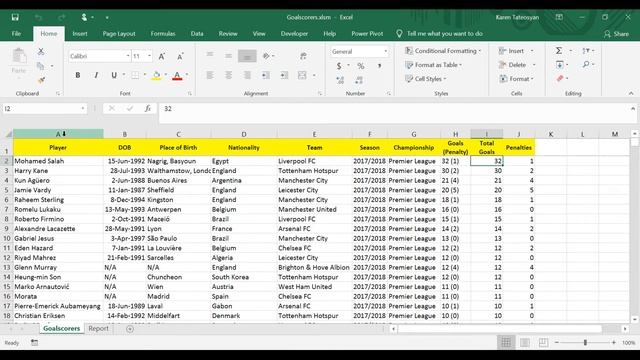
Task: Click the Merge & Center icon
Action: (x=302, y=75)
